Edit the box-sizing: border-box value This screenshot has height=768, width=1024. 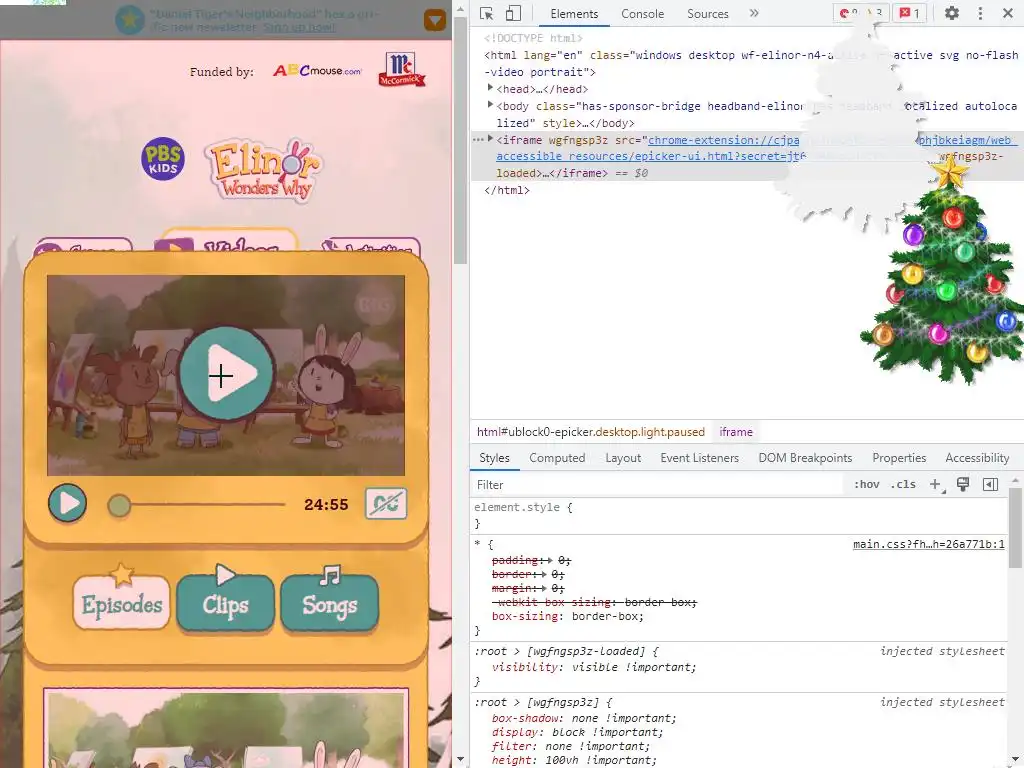tap(607, 616)
